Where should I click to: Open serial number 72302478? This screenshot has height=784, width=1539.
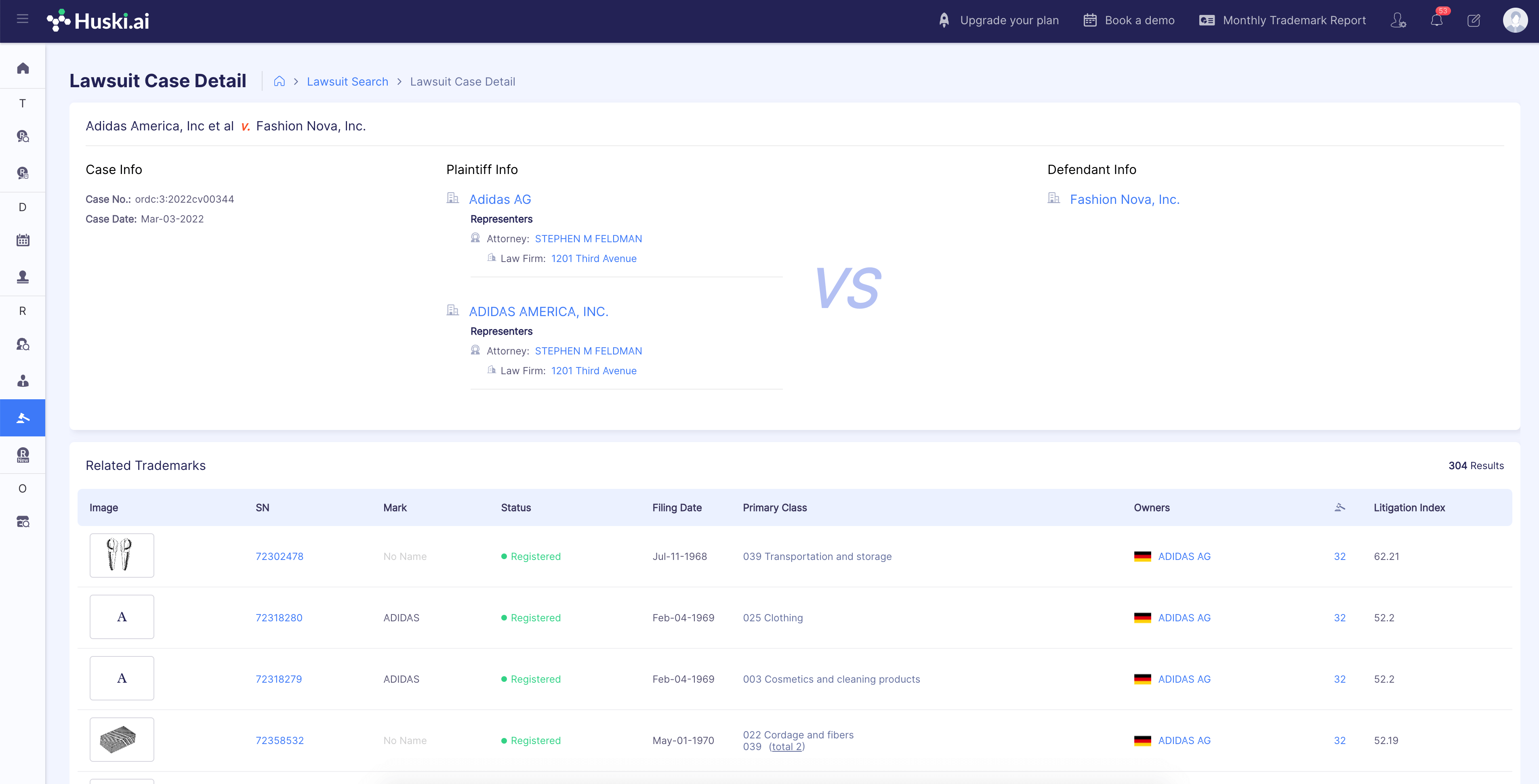[279, 556]
